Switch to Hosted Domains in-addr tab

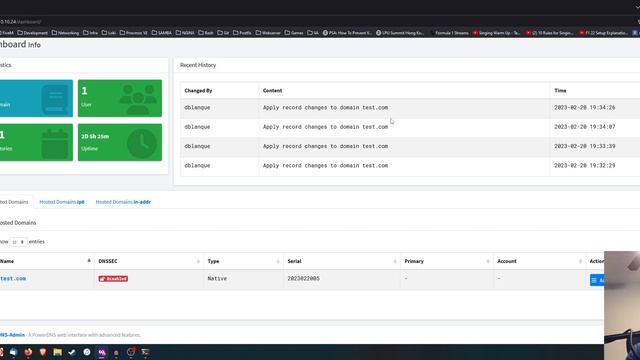point(123,202)
